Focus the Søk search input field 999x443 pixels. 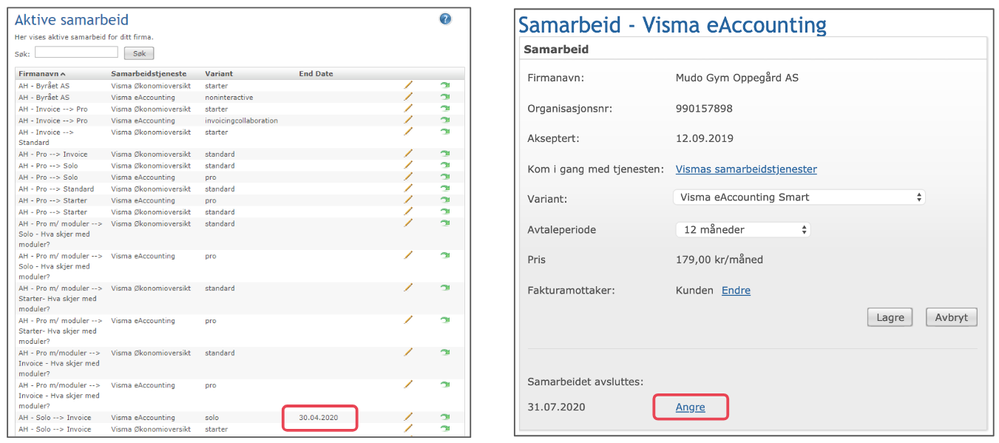tap(76, 52)
